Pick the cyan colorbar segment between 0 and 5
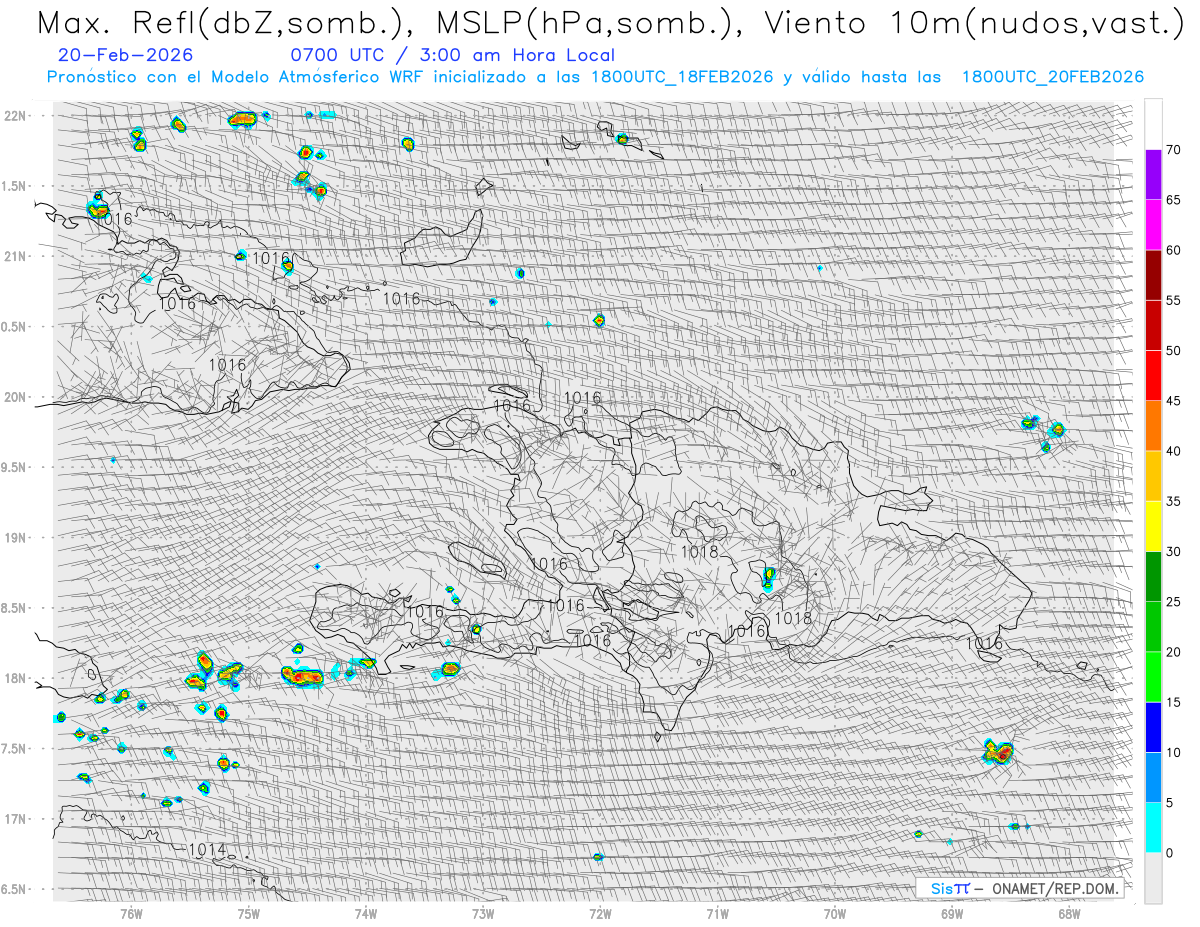This screenshot has height=927, width=1200. [x=1153, y=828]
